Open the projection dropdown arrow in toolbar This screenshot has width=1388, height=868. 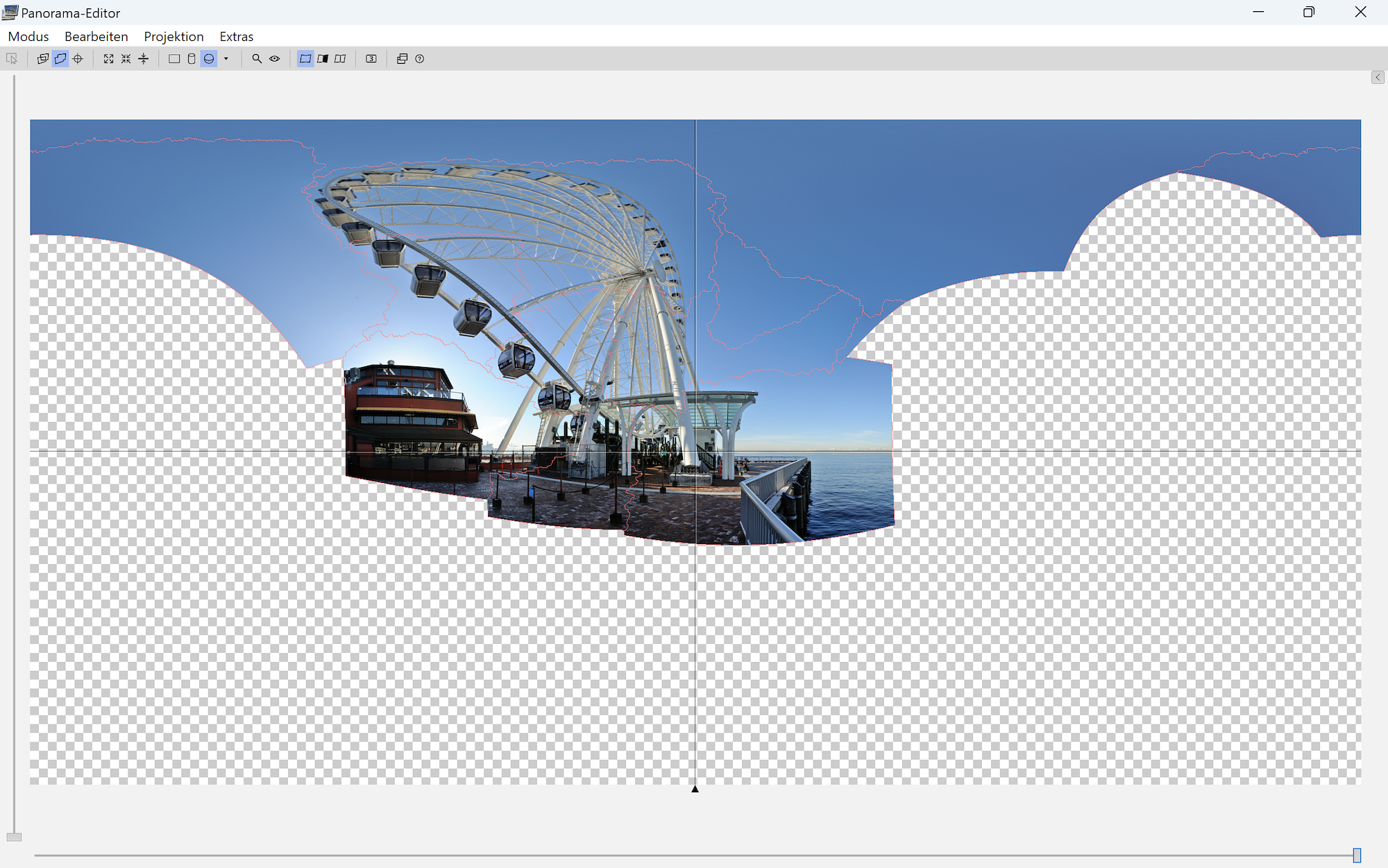[x=226, y=59]
